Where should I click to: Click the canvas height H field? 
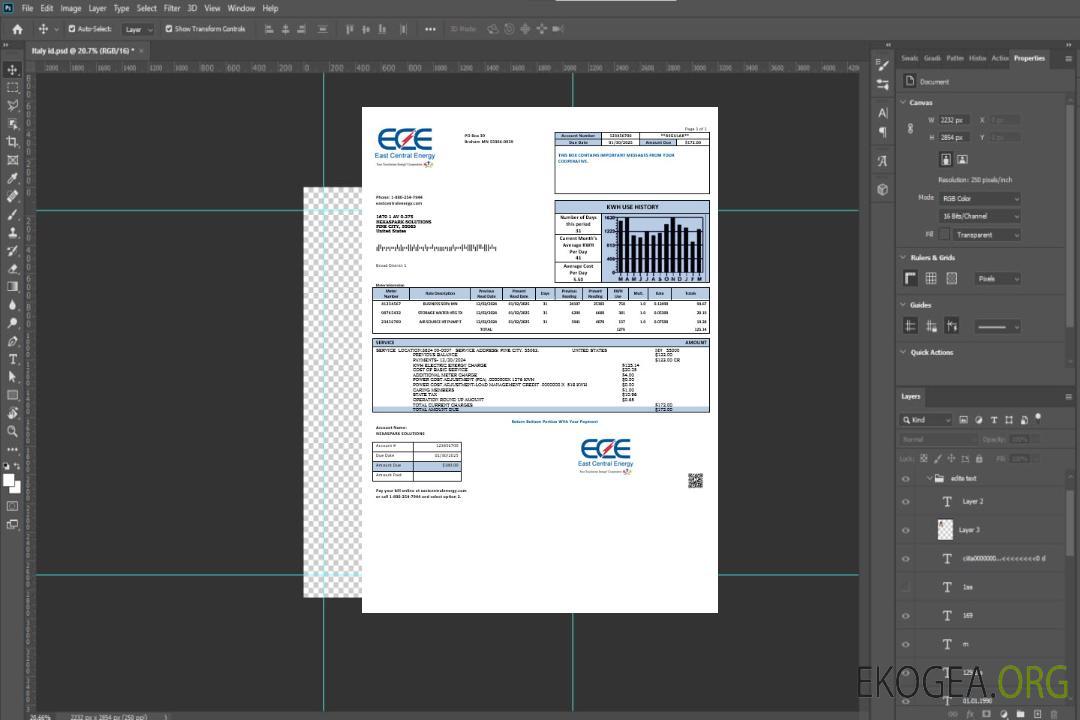pyautogui.click(x=954, y=138)
